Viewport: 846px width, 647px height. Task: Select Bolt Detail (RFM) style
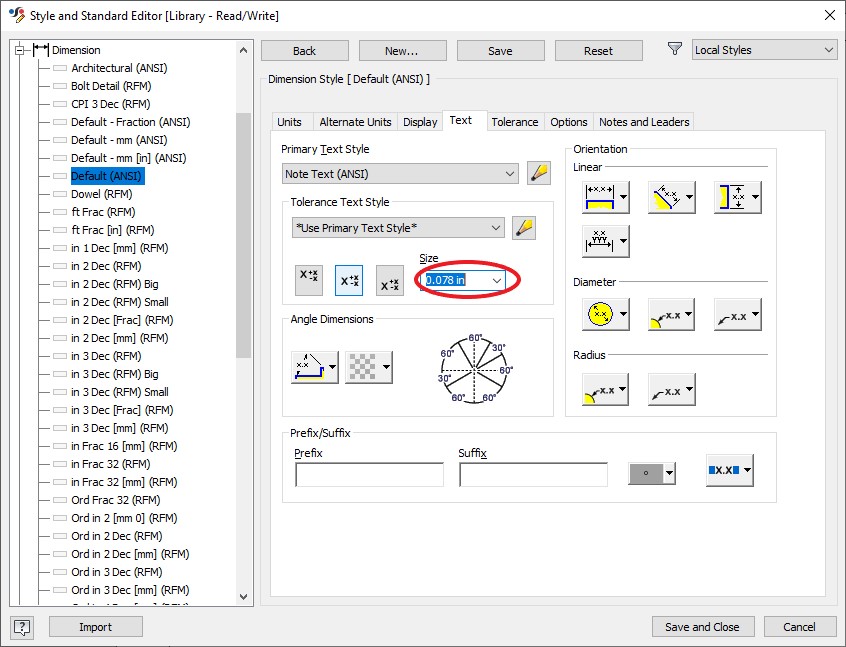[111, 86]
